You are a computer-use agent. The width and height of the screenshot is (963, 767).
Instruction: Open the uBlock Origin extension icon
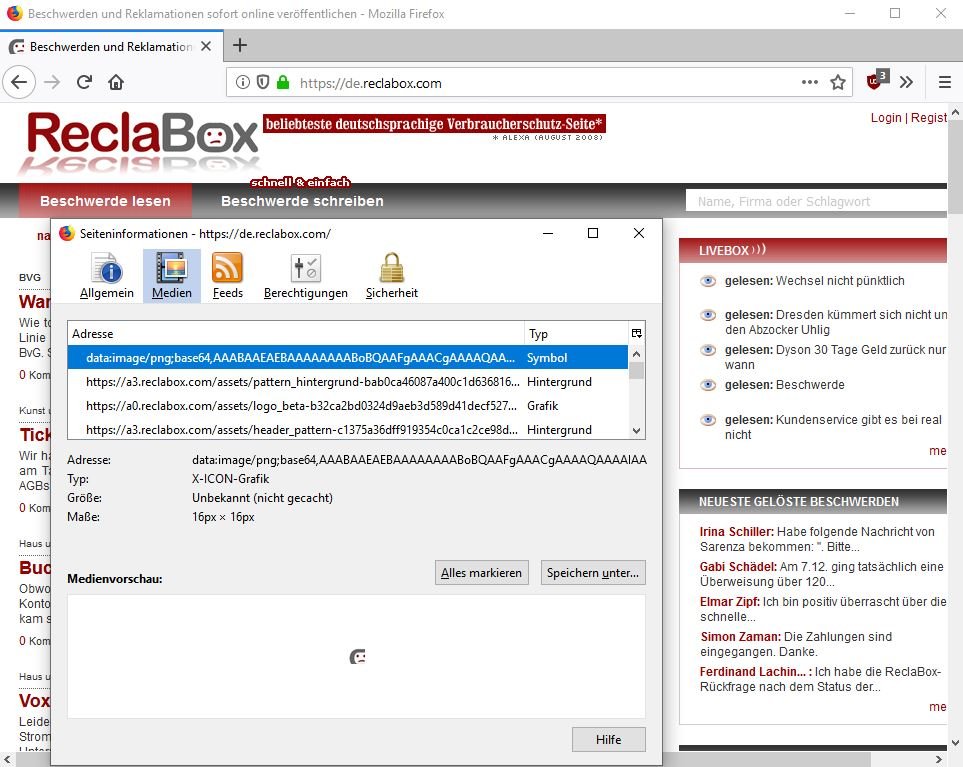coord(876,80)
